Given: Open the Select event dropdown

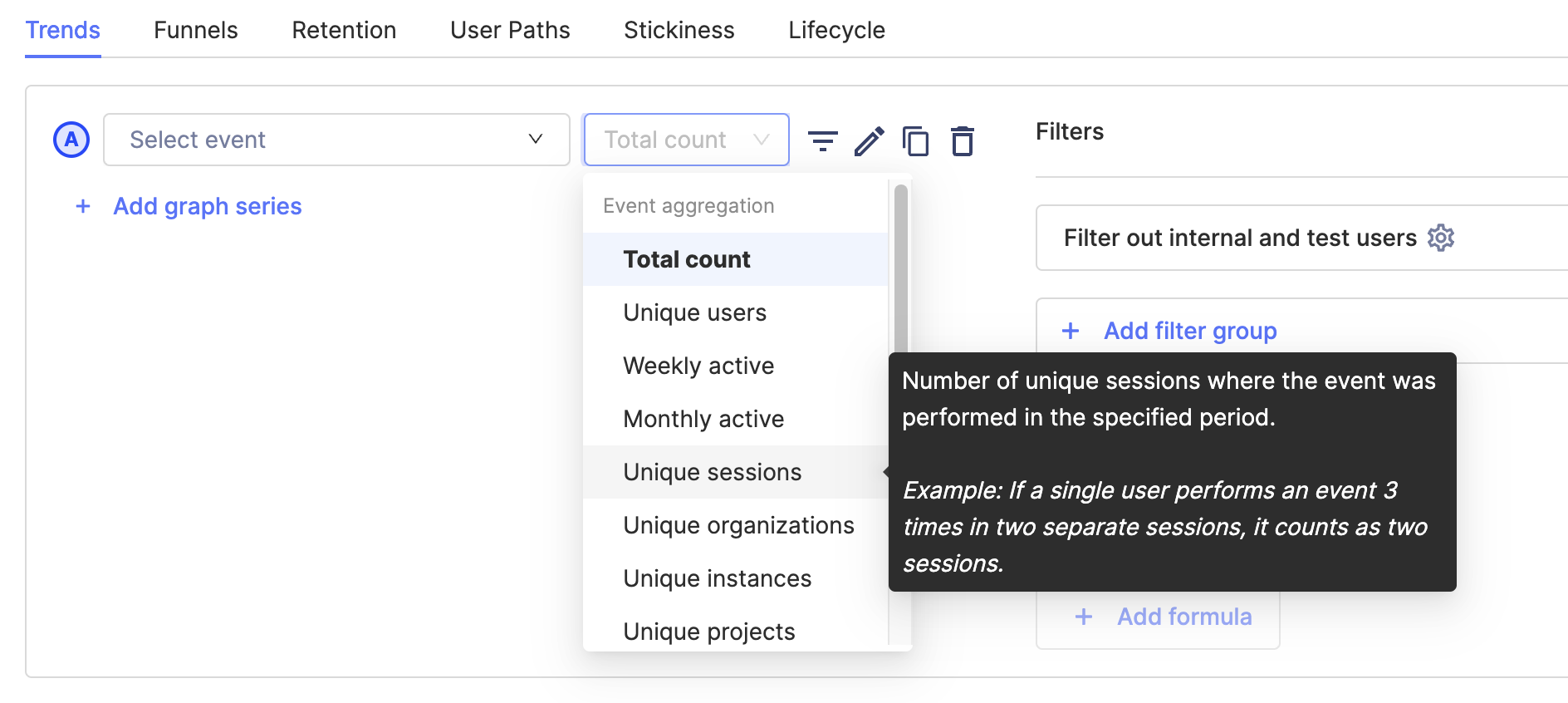Looking at the screenshot, I should tap(336, 140).
